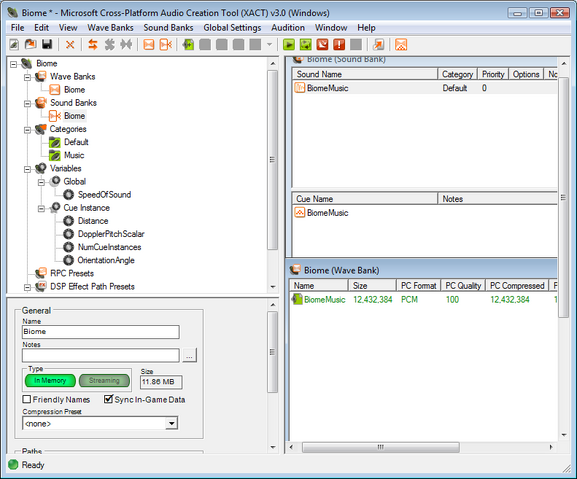Click the New Sound Bank toolbar icon
This screenshot has width=577, height=479.
pos(166,45)
